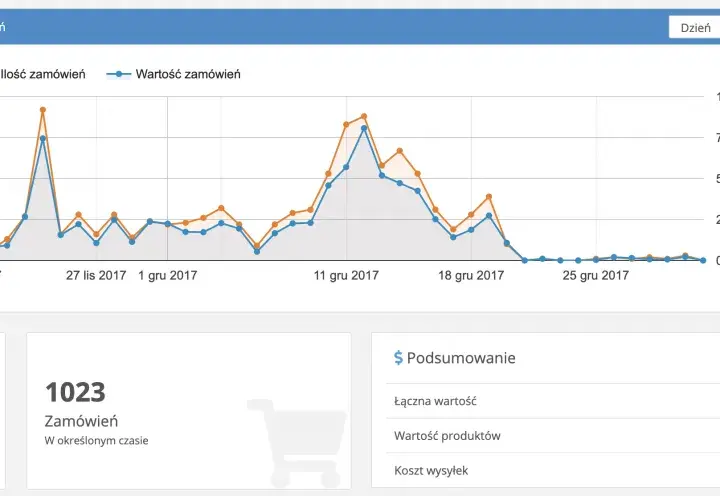Click the Zamówień label
Viewport: 720px width, 496px height.
[x=81, y=421]
